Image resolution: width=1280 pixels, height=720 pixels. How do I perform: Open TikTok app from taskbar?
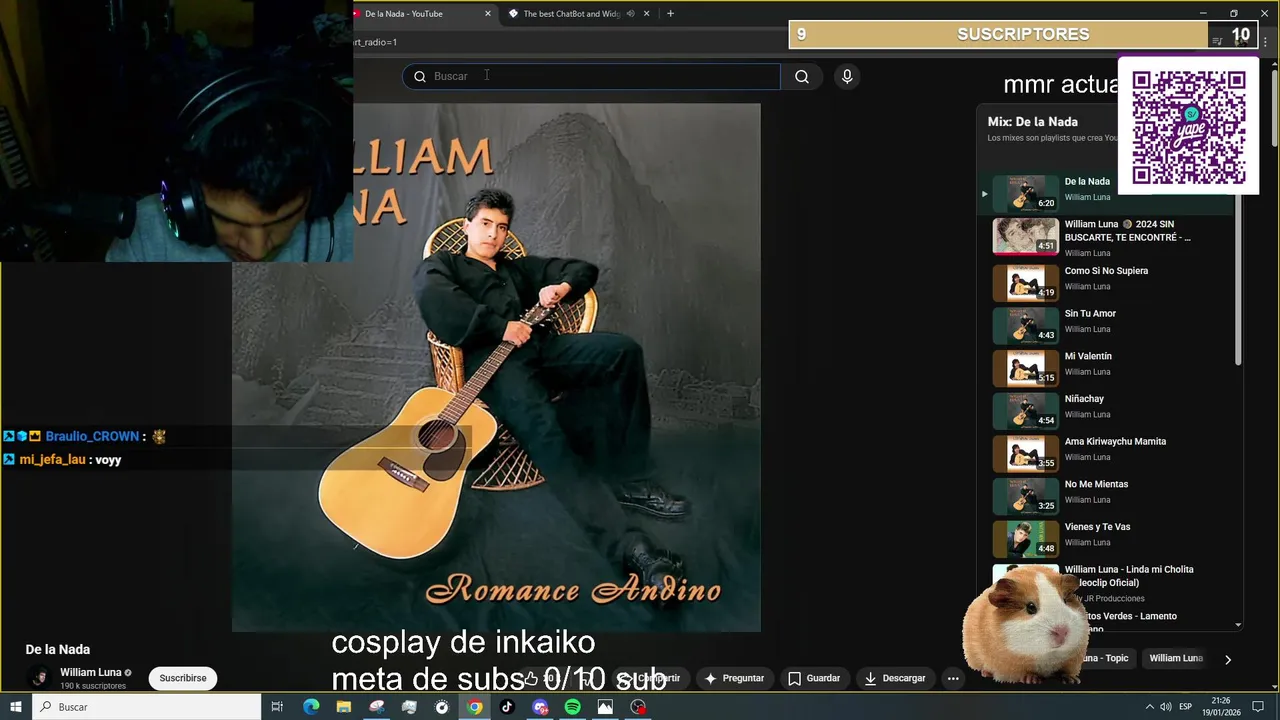(507, 707)
